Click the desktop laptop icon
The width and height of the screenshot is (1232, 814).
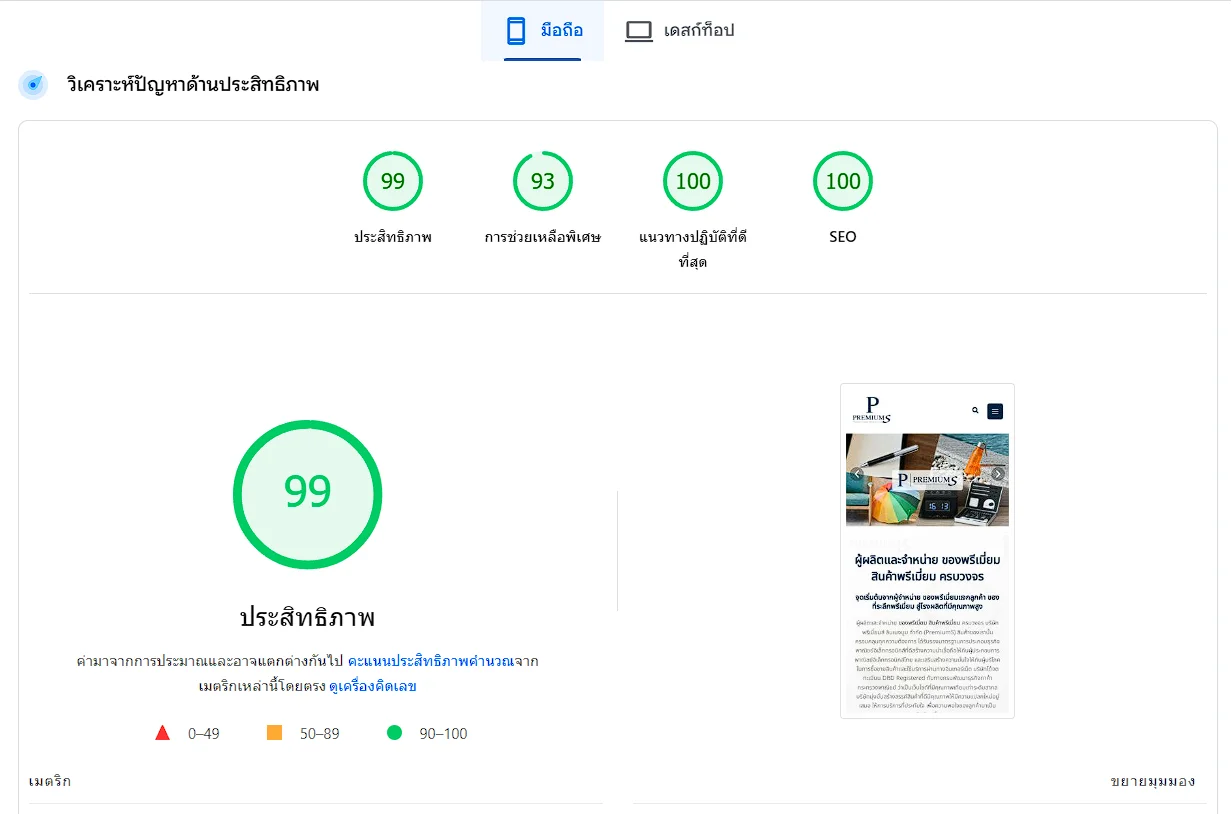tap(638, 31)
